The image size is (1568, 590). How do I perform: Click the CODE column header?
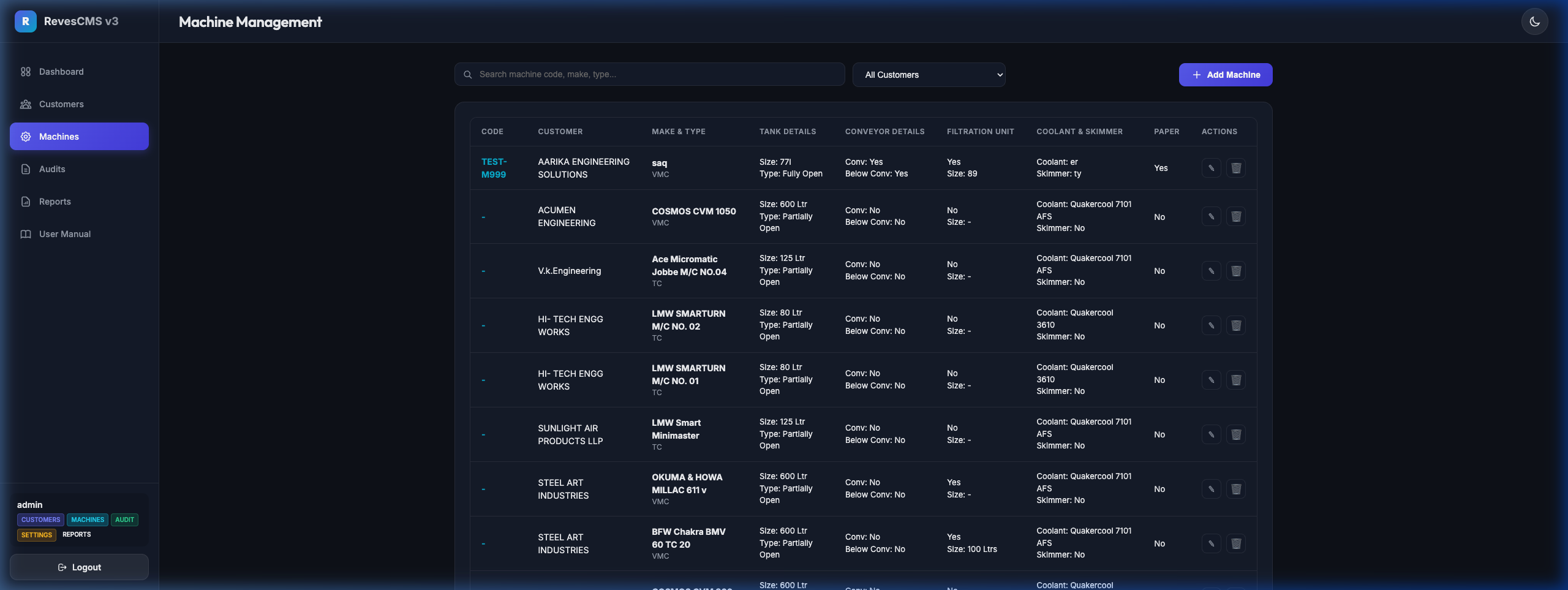point(492,132)
